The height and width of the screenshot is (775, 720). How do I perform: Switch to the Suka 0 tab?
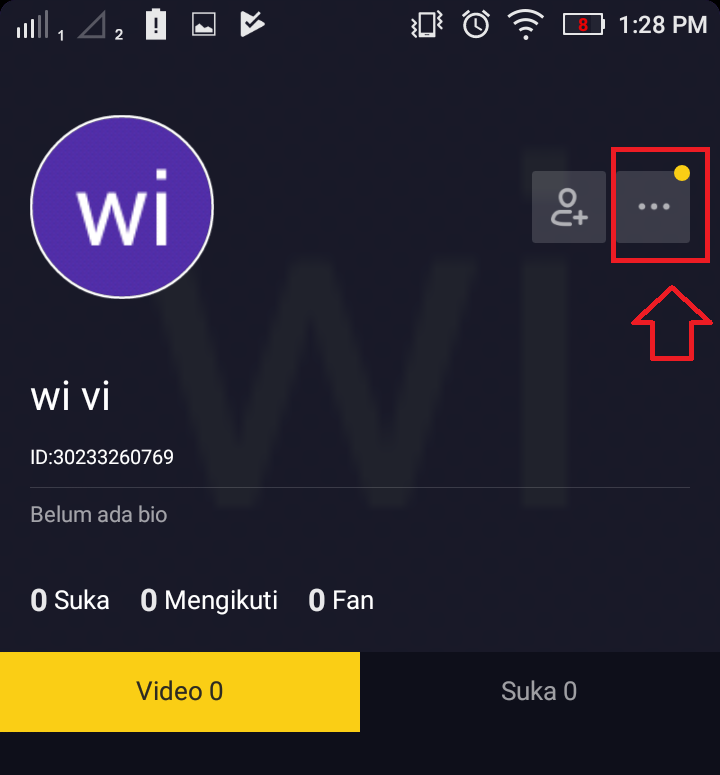[x=540, y=691]
